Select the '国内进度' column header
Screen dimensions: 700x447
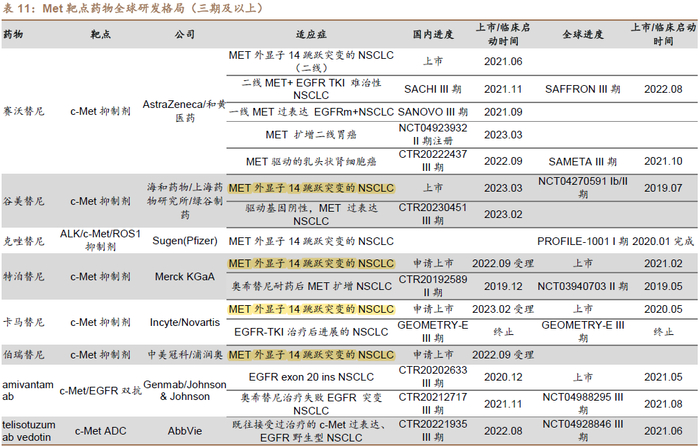tap(433, 34)
